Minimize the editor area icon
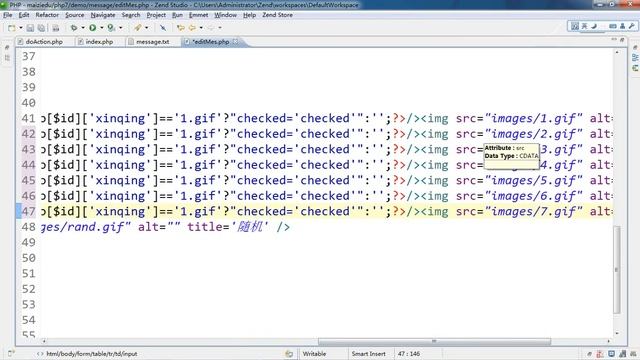The height and width of the screenshot is (360, 640). pos(614,40)
